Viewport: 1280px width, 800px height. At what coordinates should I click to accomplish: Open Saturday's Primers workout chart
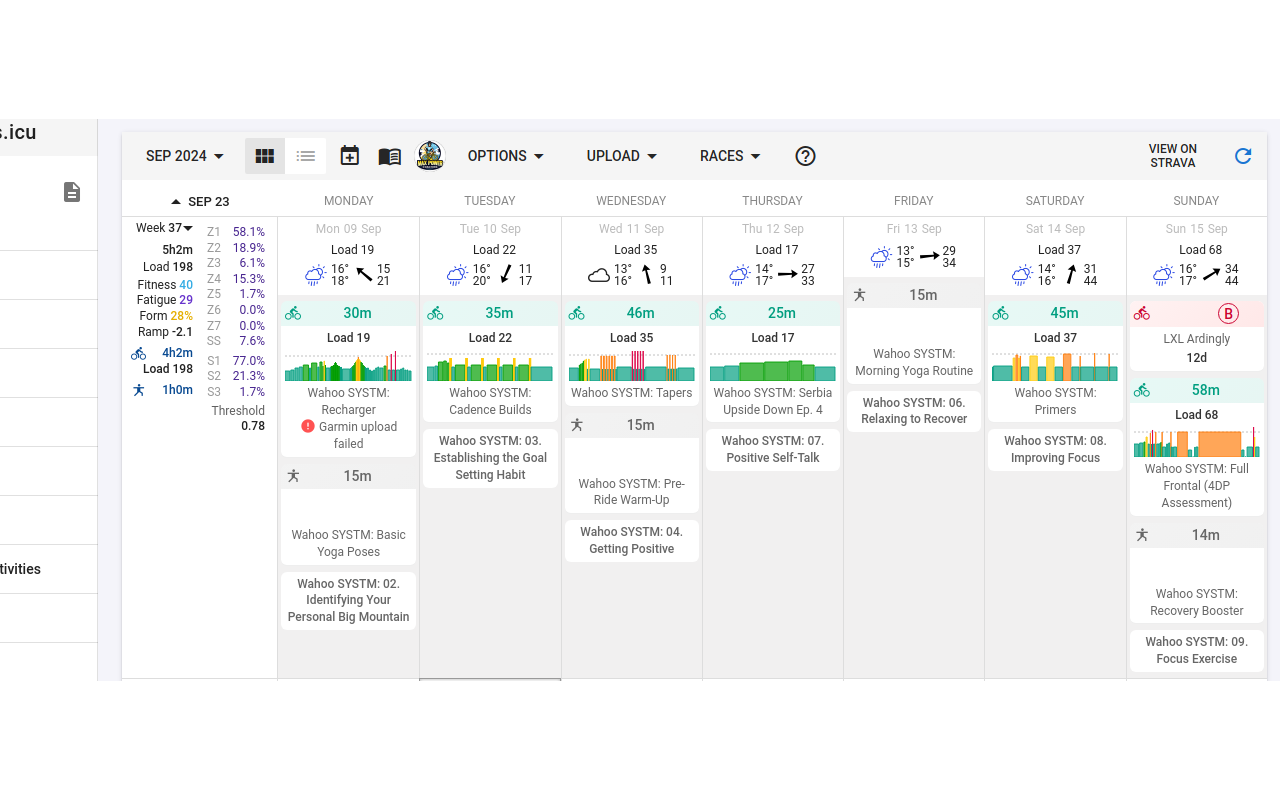pyautogui.click(x=1055, y=367)
